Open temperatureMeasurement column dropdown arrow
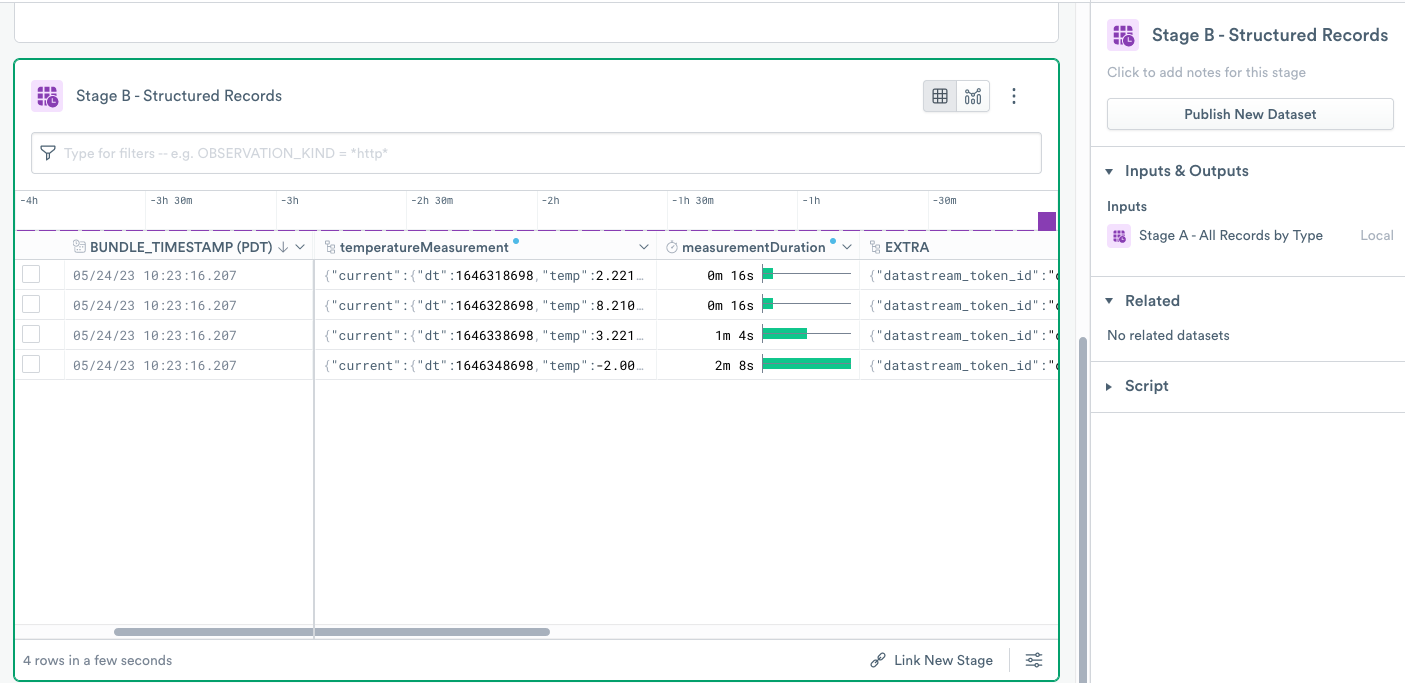The image size is (1405, 683). [644, 247]
